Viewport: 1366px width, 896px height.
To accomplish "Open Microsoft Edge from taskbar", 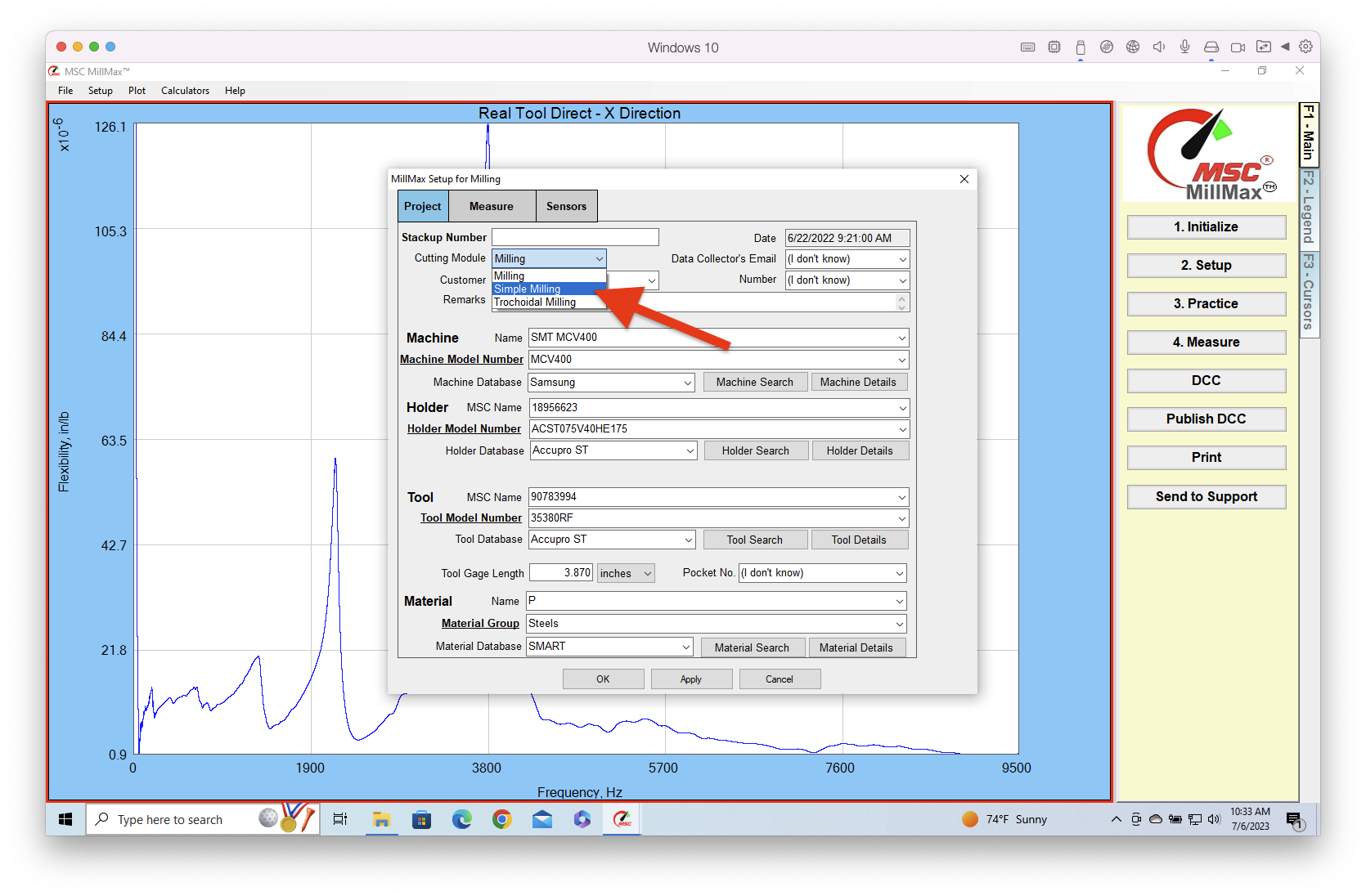I will (461, 819).
